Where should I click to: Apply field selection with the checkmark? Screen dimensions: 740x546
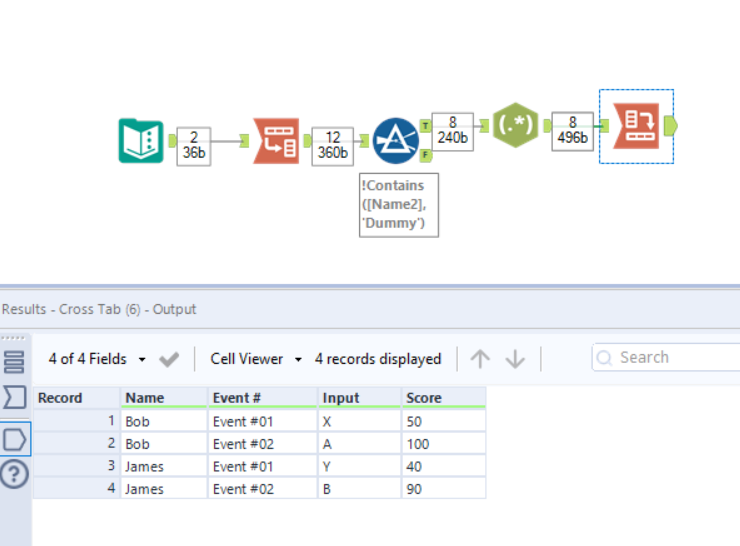click(169, 359)
